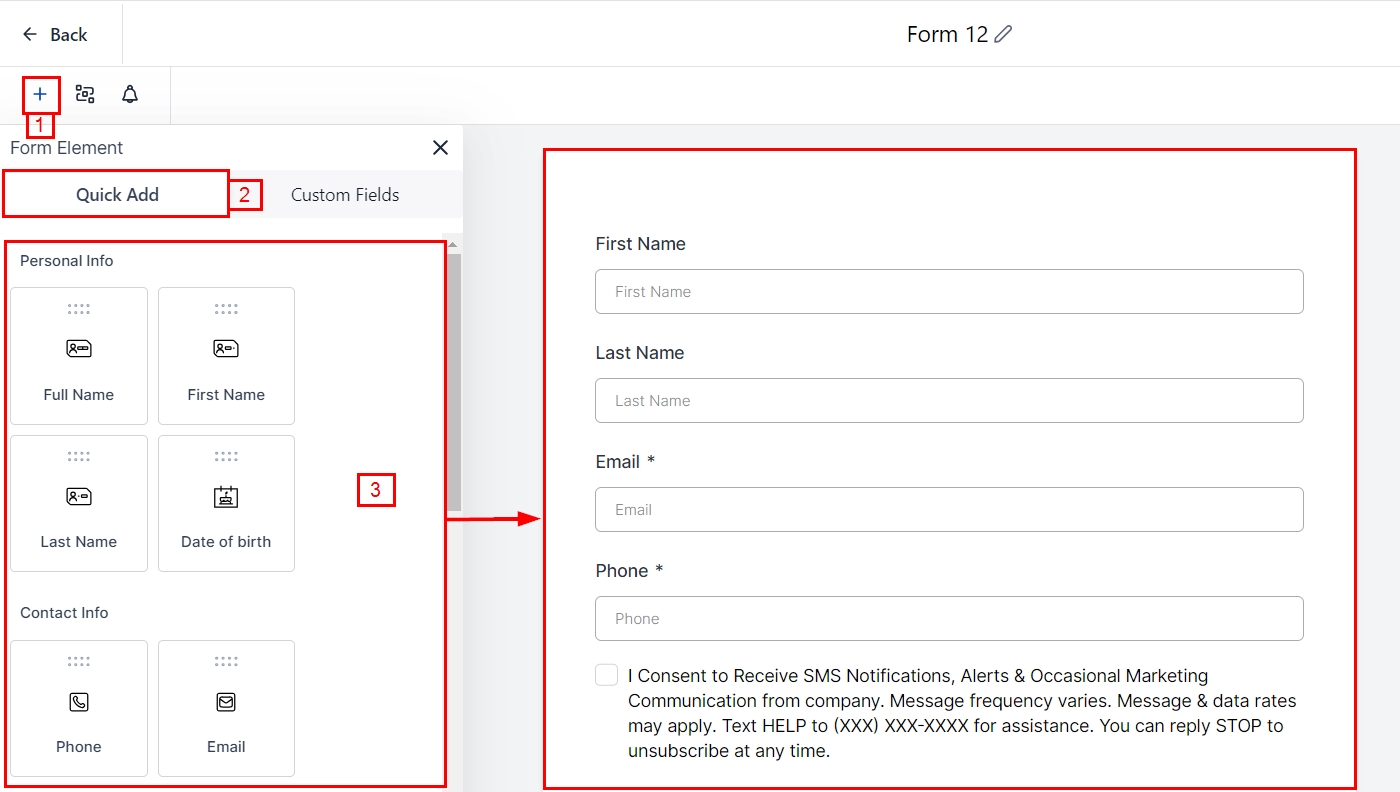Select the First Name element tile
This screenshot has width=1400, height=792.
pyautogui.click(x=226, y=356)
